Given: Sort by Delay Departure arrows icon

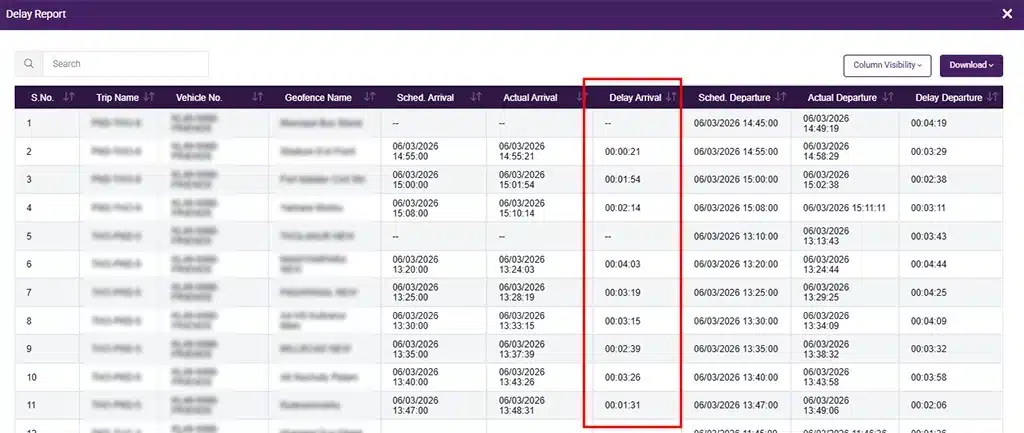Looking at the screenshot, I should coord(993,98).
